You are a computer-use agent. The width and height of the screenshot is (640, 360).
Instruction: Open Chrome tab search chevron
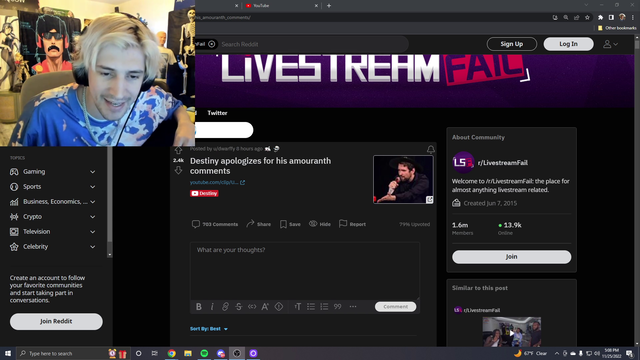tap(586, 5)
